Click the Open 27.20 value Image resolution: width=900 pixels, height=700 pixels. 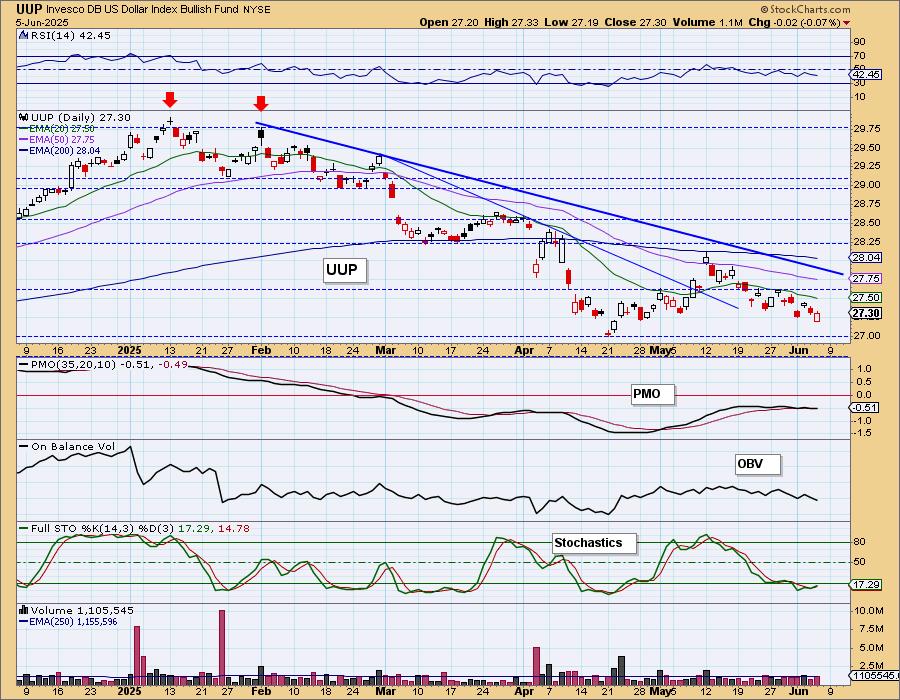click(x=449, y=22)
